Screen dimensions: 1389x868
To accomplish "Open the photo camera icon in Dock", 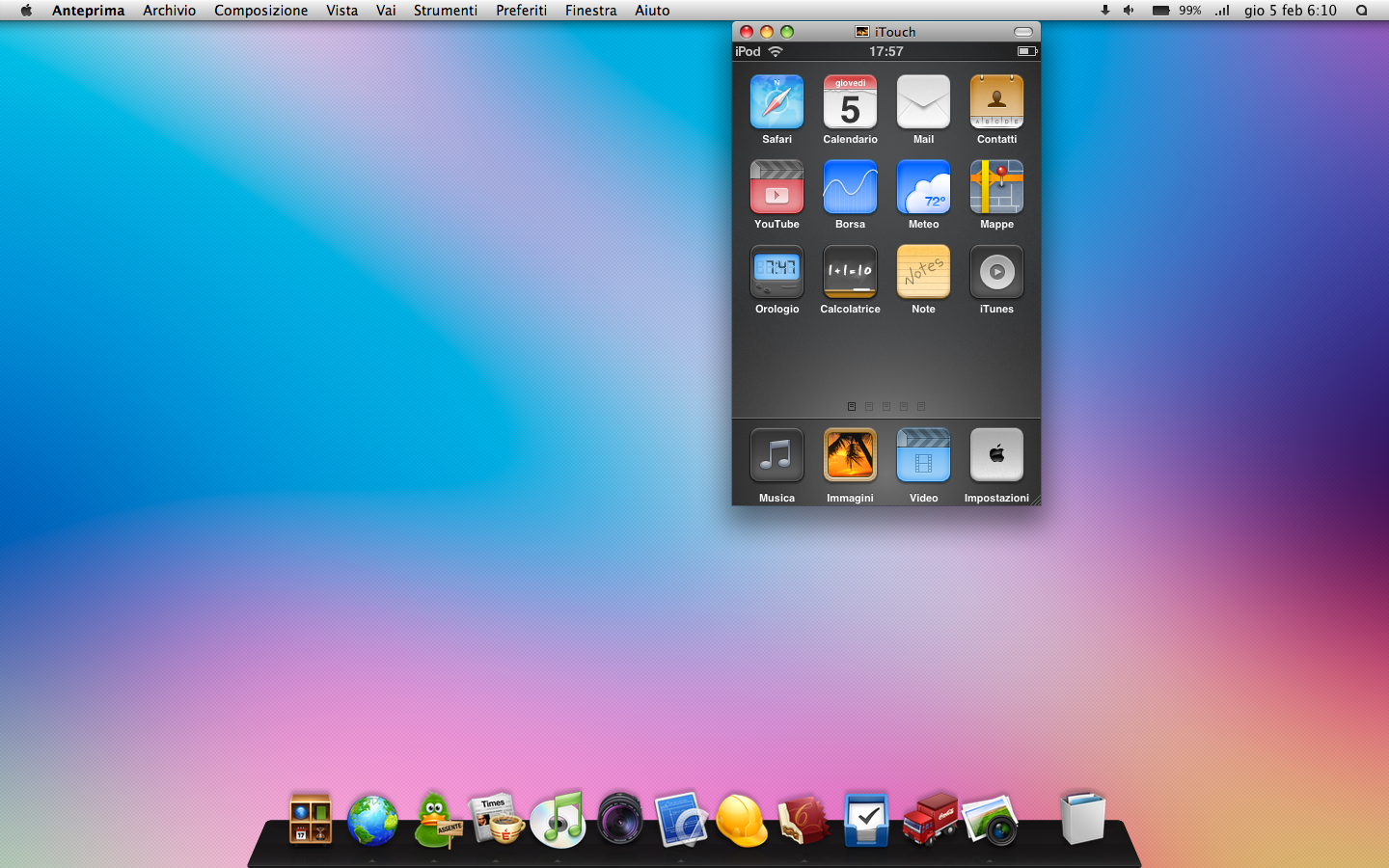I will (990, 819).
